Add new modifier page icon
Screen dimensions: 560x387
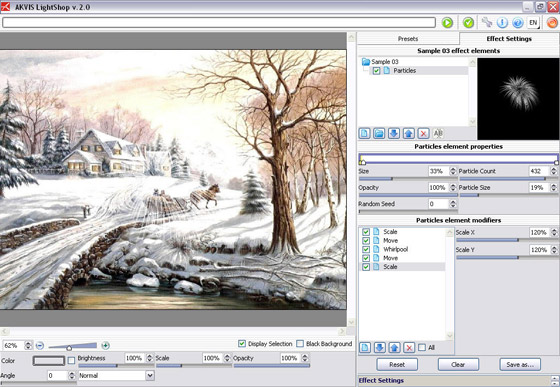point(365,347)
